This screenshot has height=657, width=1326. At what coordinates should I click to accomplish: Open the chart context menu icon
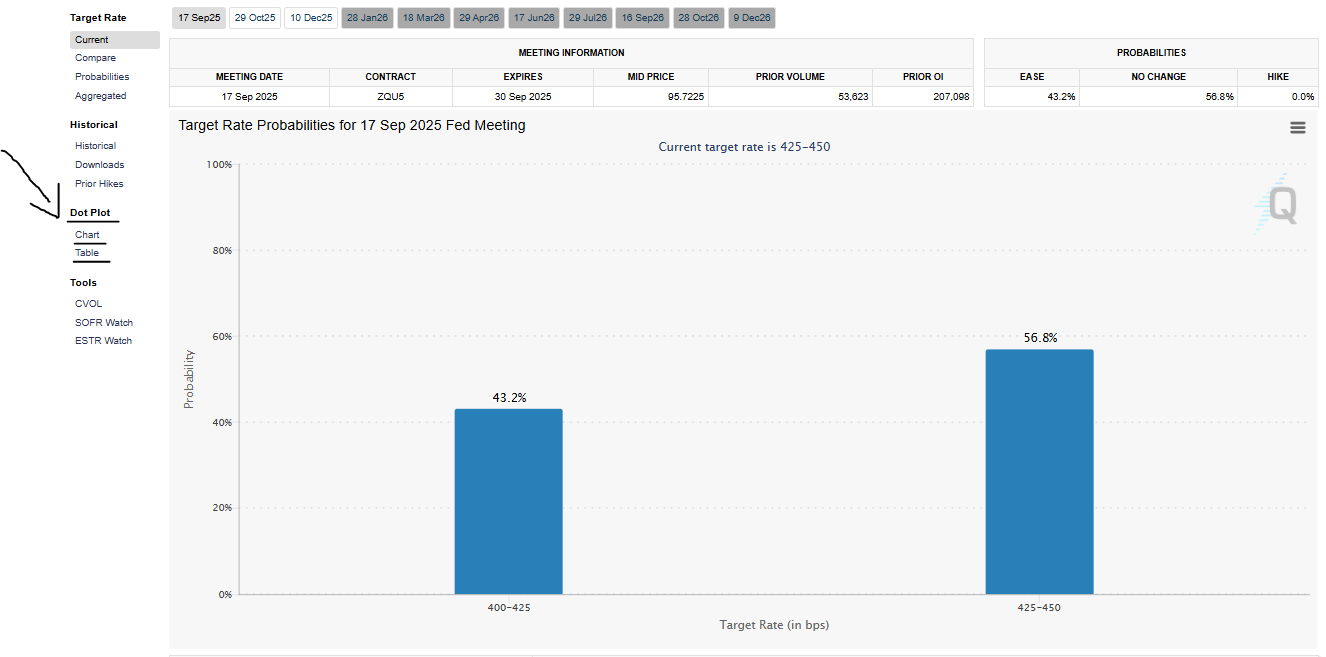tap(1297, 127)
